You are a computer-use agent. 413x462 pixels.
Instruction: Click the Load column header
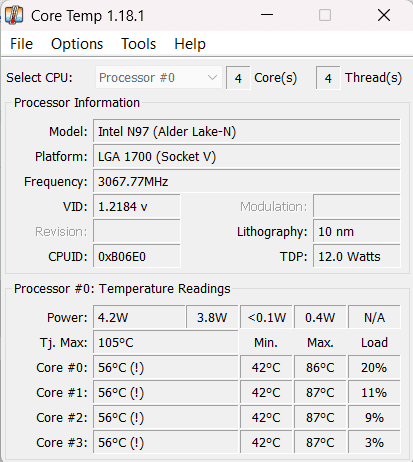[x=374, y=343]
